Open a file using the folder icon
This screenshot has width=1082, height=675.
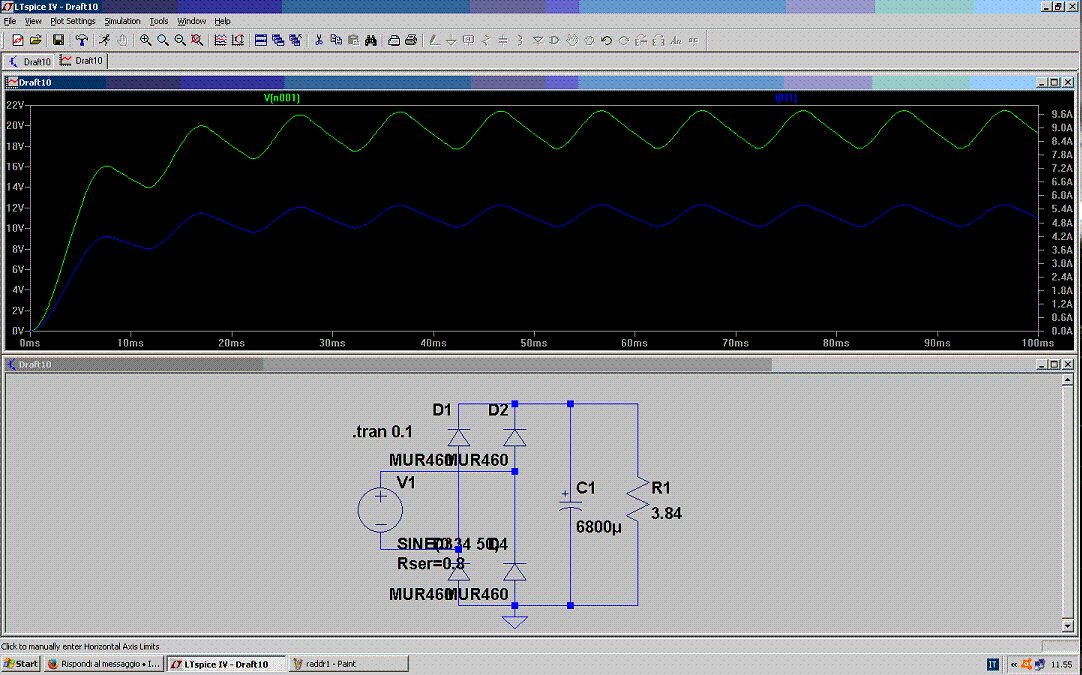[35, 40]
